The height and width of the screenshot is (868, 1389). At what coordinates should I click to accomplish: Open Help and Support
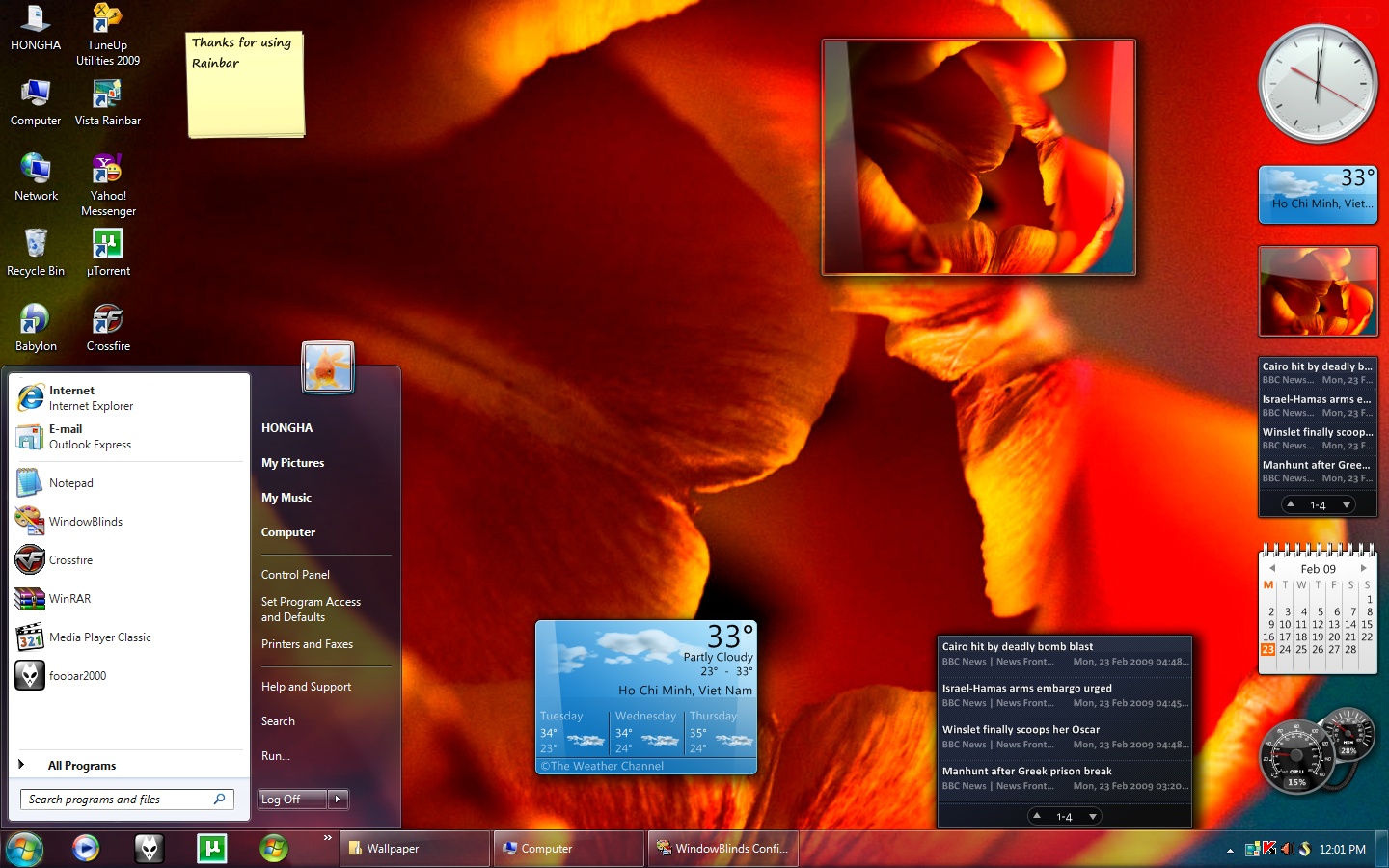click(306, 686)
